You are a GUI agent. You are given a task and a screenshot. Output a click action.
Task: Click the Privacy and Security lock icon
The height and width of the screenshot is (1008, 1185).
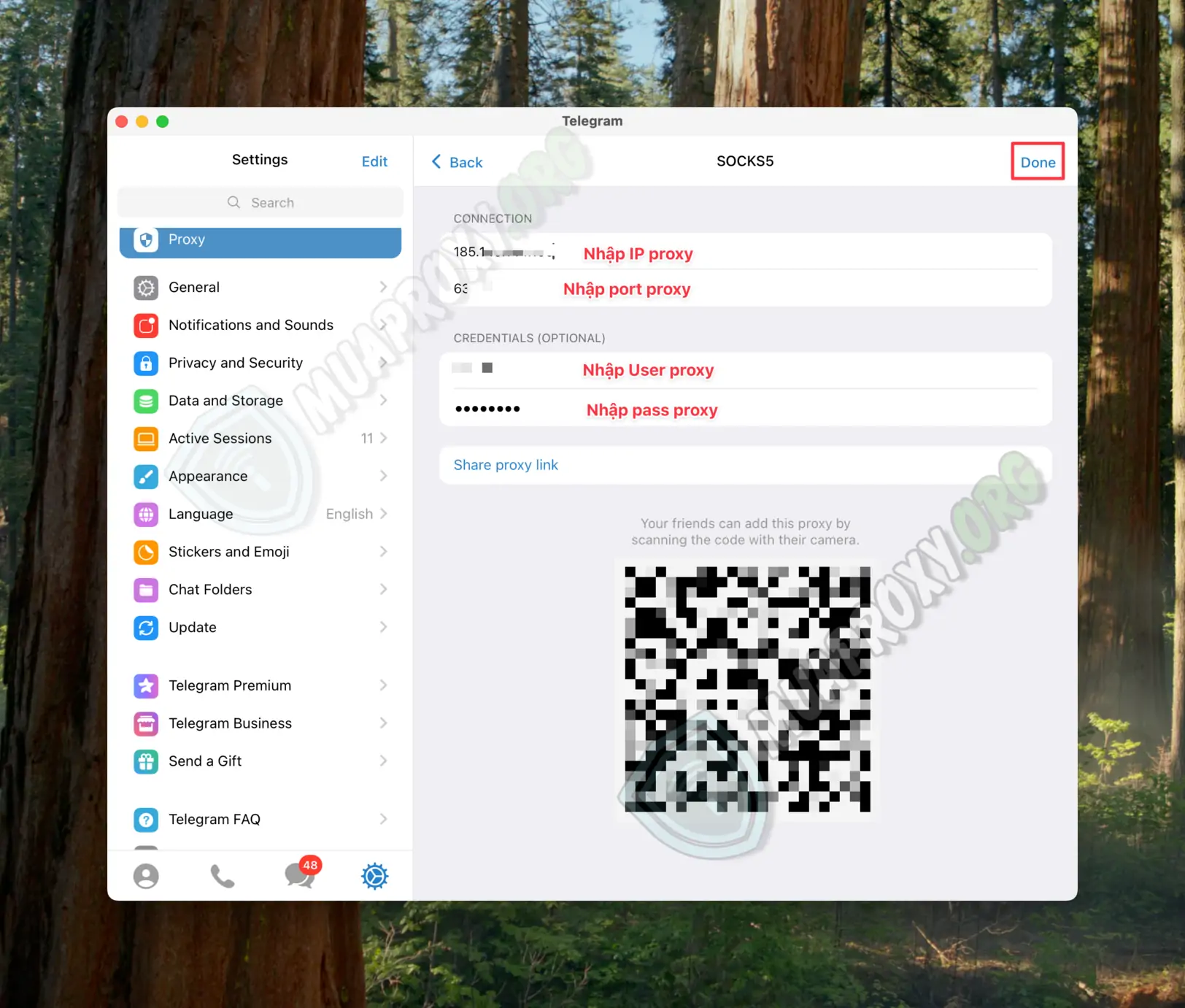pos(146,363)
